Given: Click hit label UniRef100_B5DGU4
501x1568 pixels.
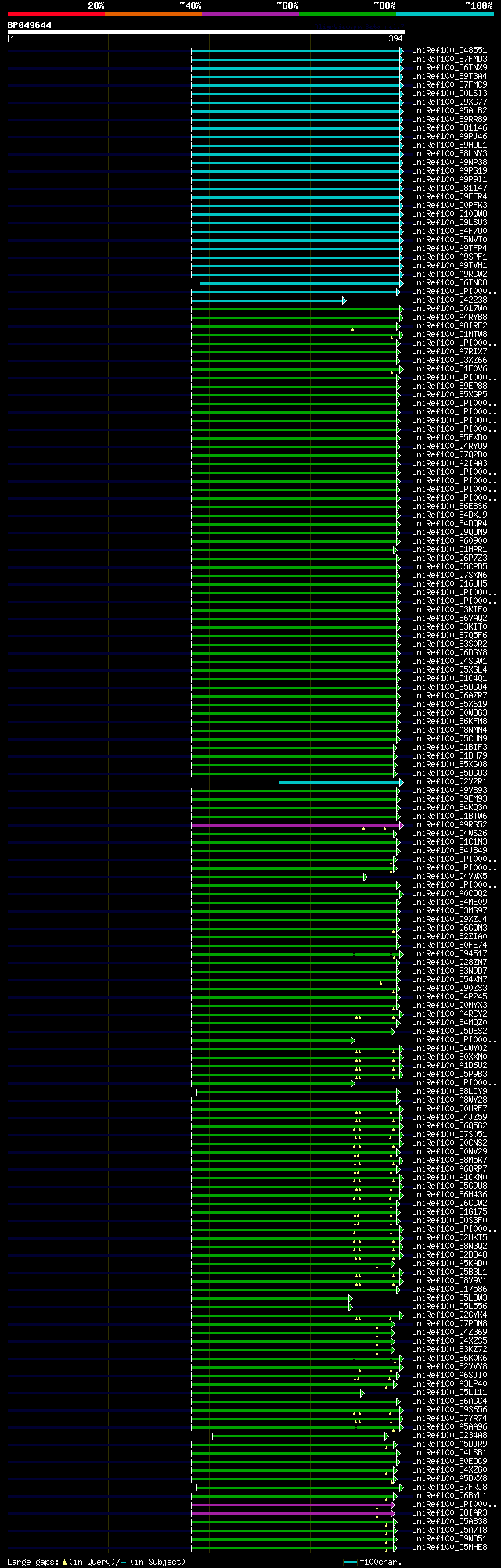Looking at the screenshot, I should click(449, 687).
